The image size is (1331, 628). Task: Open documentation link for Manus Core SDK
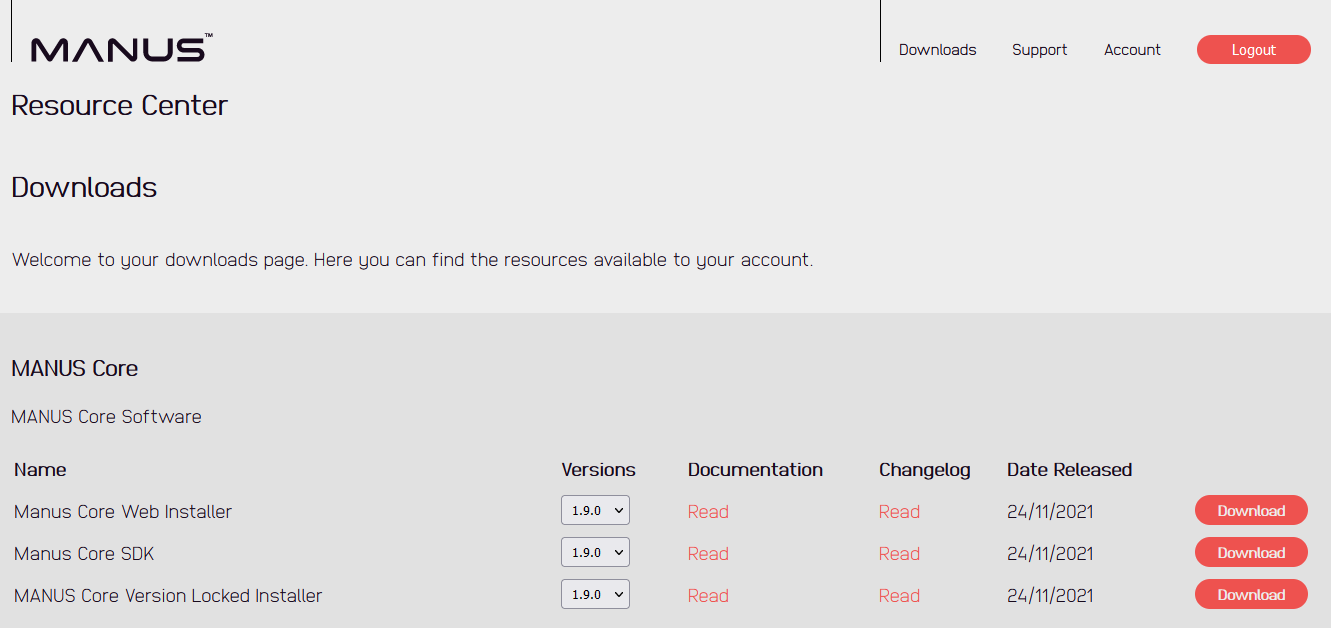(x=708, y=554)
